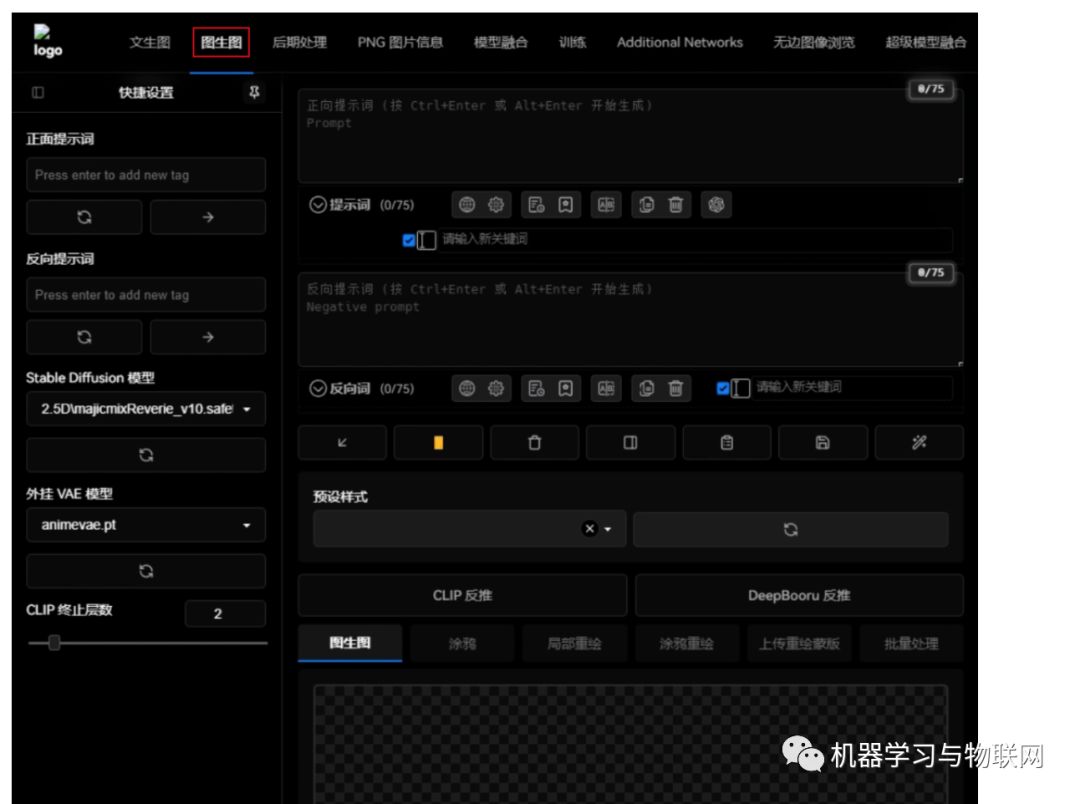Click the globe icon in 反向词 row
Screen dimensions: 1080x804
click(467, 389)
